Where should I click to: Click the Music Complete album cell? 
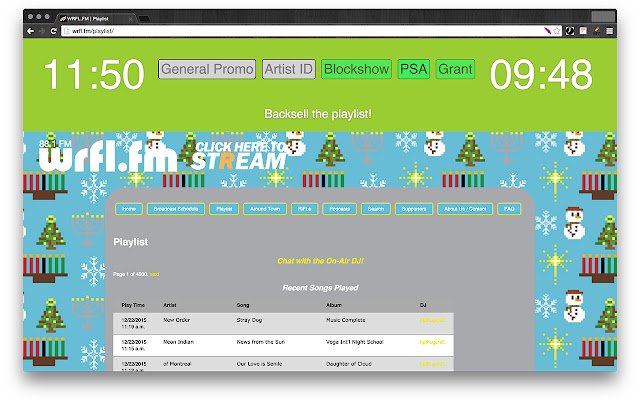[x=346, y=320]
